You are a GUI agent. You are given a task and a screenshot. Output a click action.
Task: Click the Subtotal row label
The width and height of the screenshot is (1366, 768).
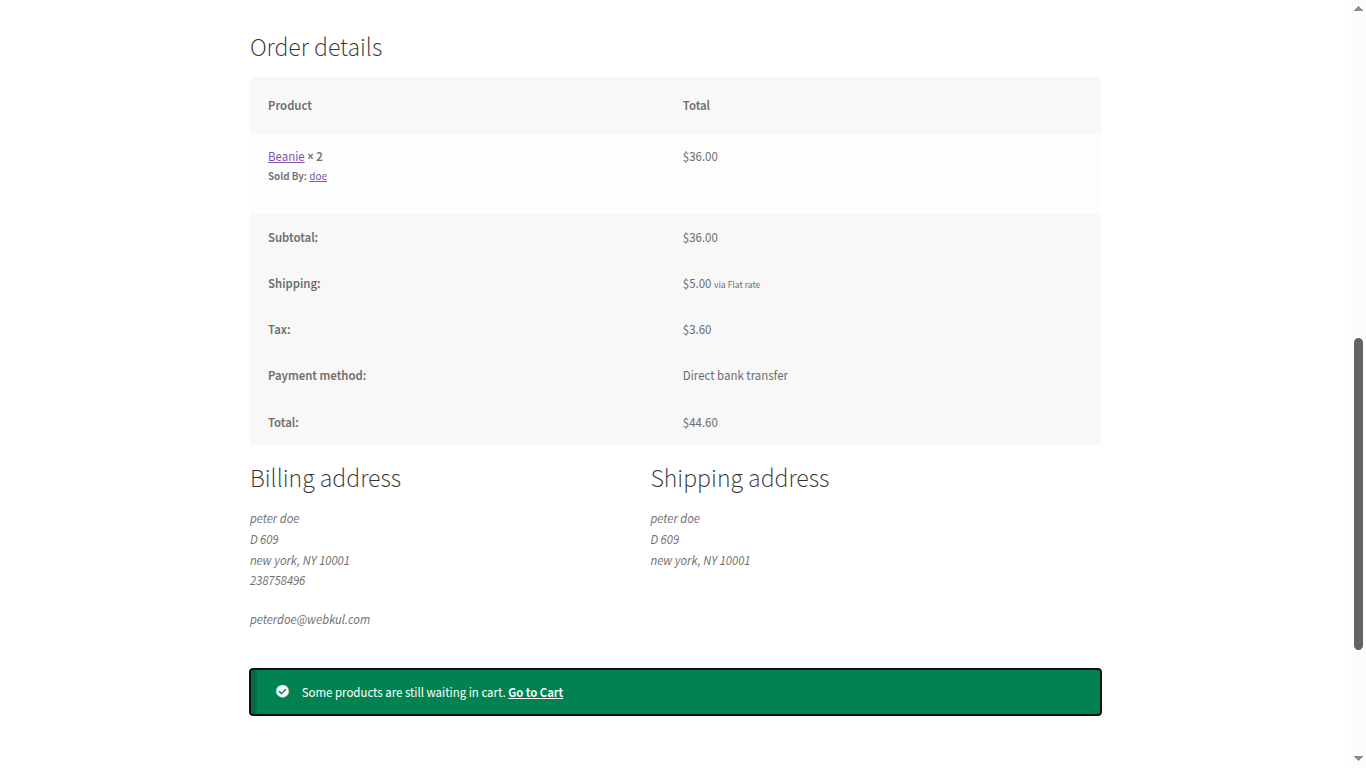[x=293, y=237]
